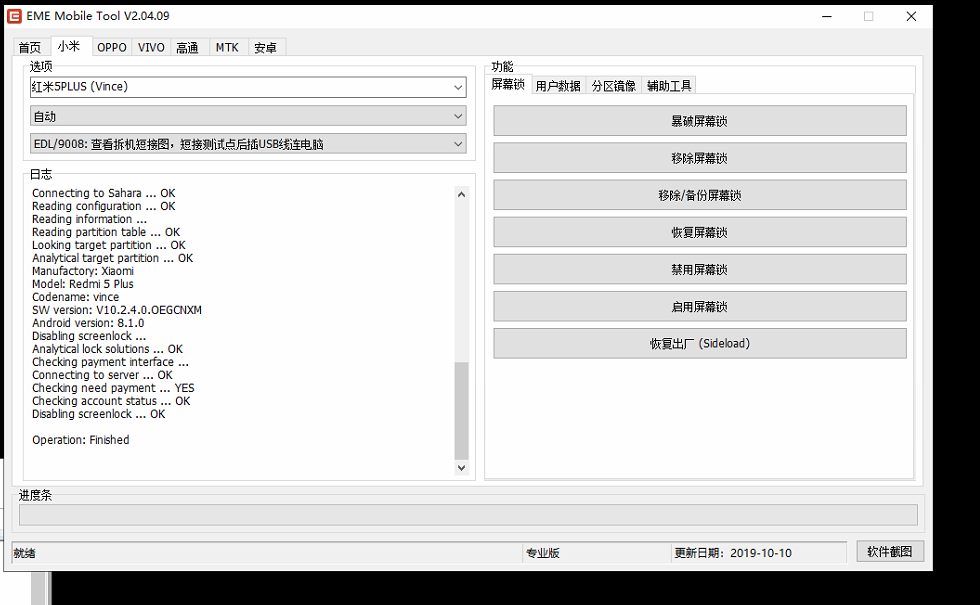This screenshot has width=980, height=605.
Task: Click the empty 进度条 progress bar
Action: tap(468, 515)
